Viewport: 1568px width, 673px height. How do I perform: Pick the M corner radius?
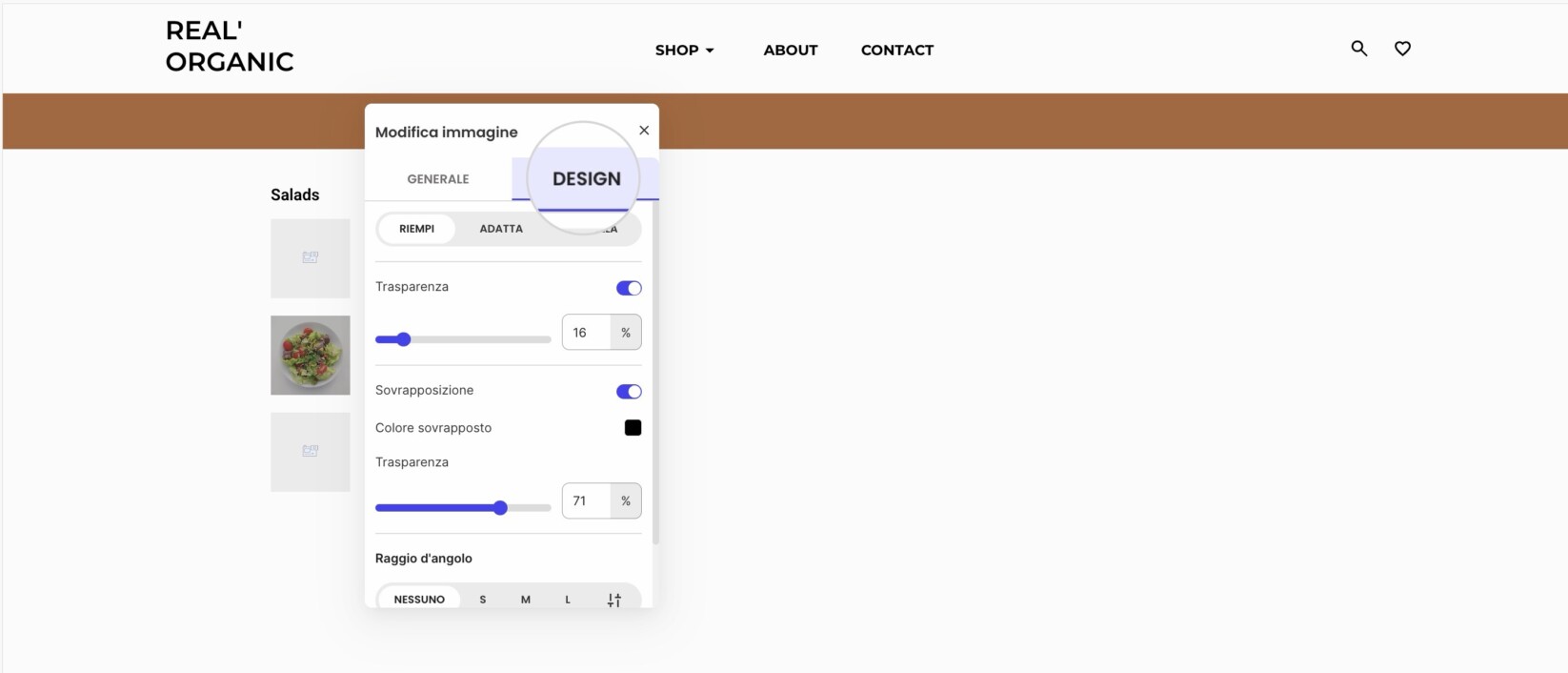click(x=525, y=600)
